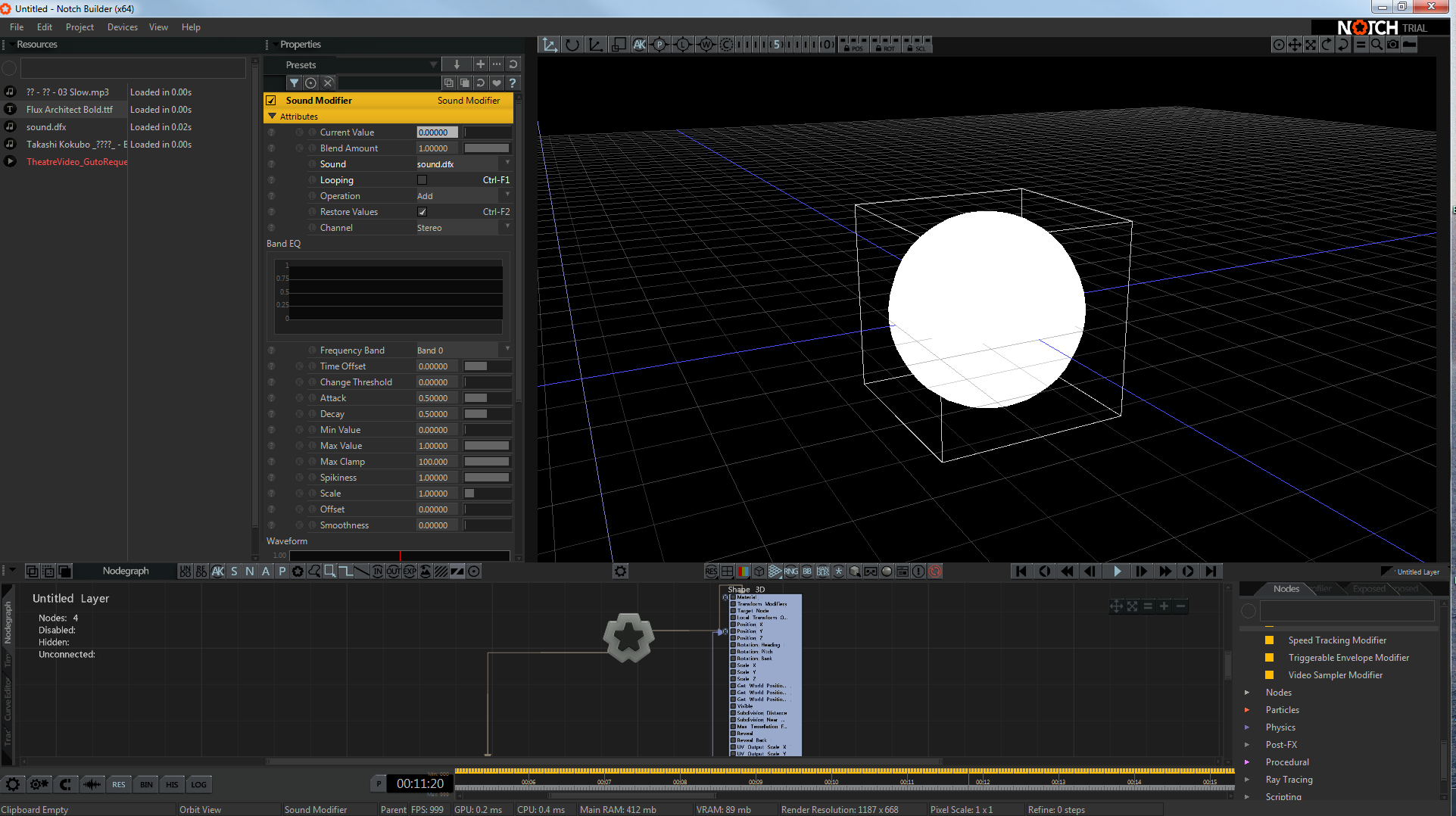Open the bottom-left settings gear

pyautogui.click(x=13, y=784)
